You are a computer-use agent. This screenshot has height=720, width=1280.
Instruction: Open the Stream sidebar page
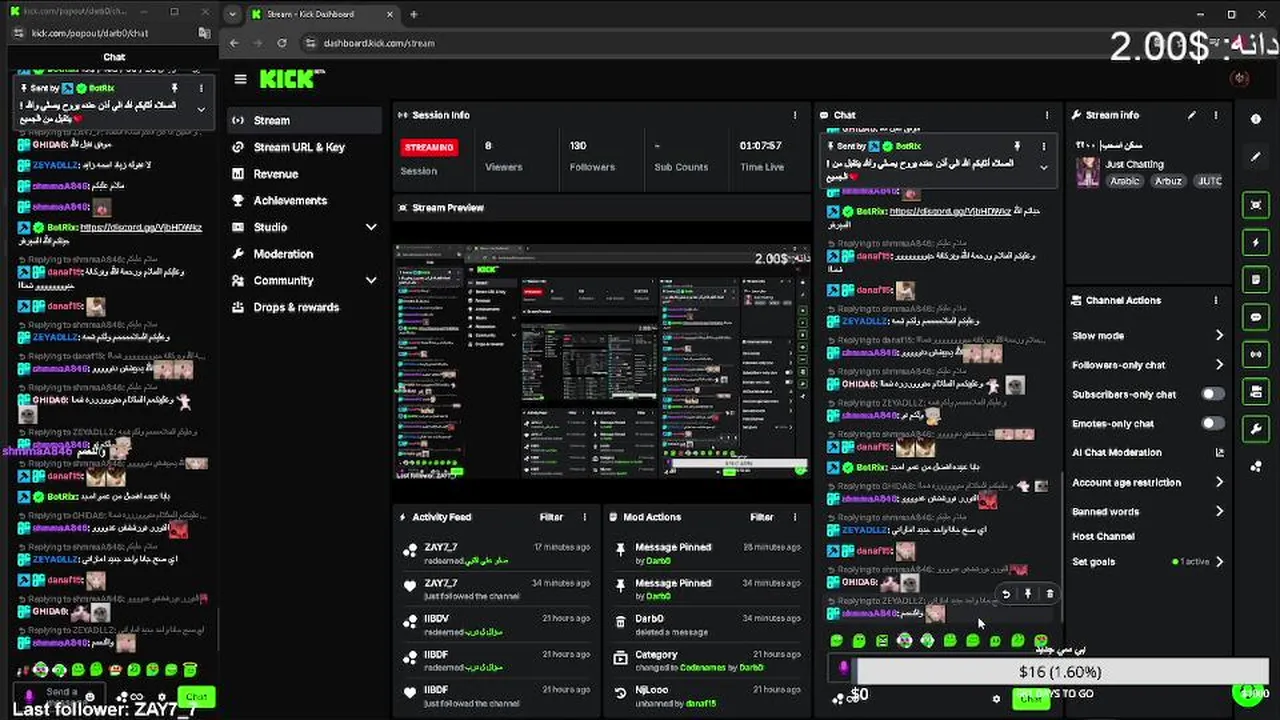[305, 120]
